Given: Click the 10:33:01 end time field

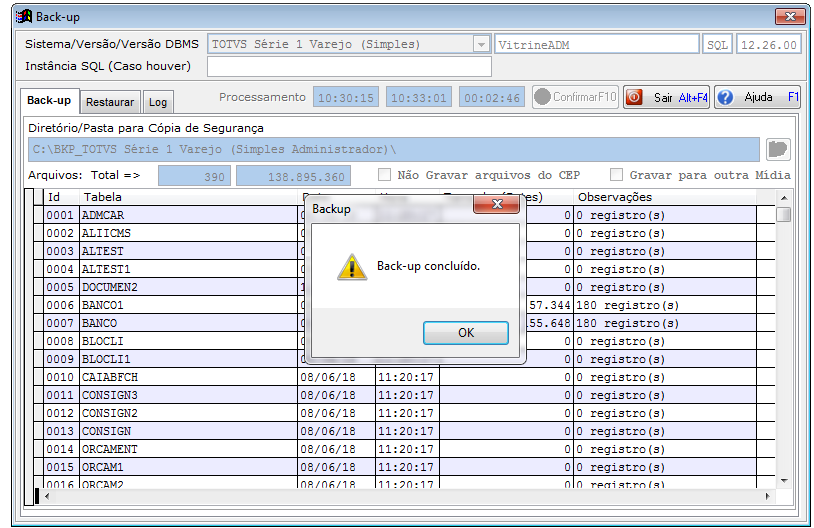Looking at the screenshot, I should pos(418,97).
